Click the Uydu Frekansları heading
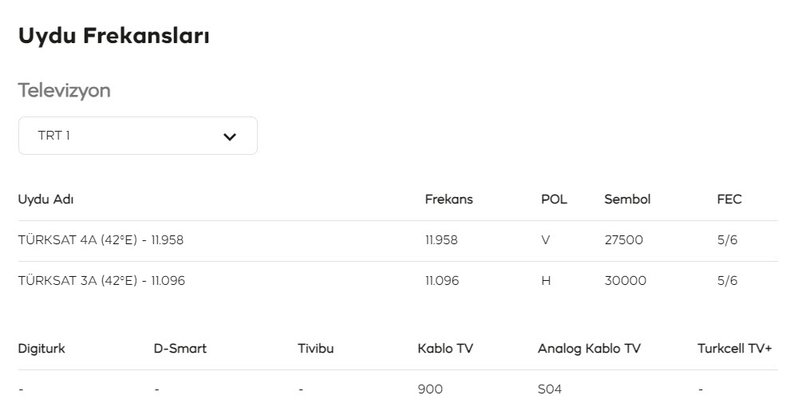This screenshot has height=403, width=790. click(x=113, y=36)
